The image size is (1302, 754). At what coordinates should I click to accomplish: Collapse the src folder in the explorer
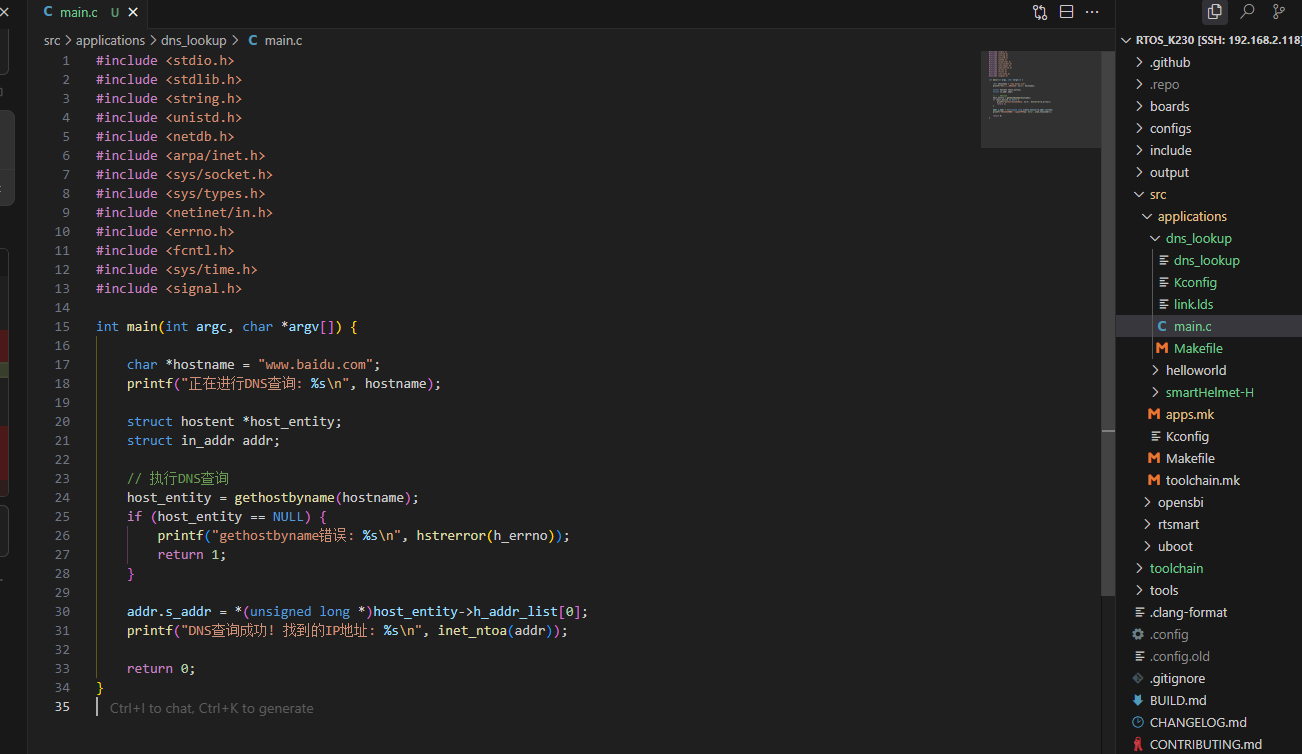coord(1140,194)
